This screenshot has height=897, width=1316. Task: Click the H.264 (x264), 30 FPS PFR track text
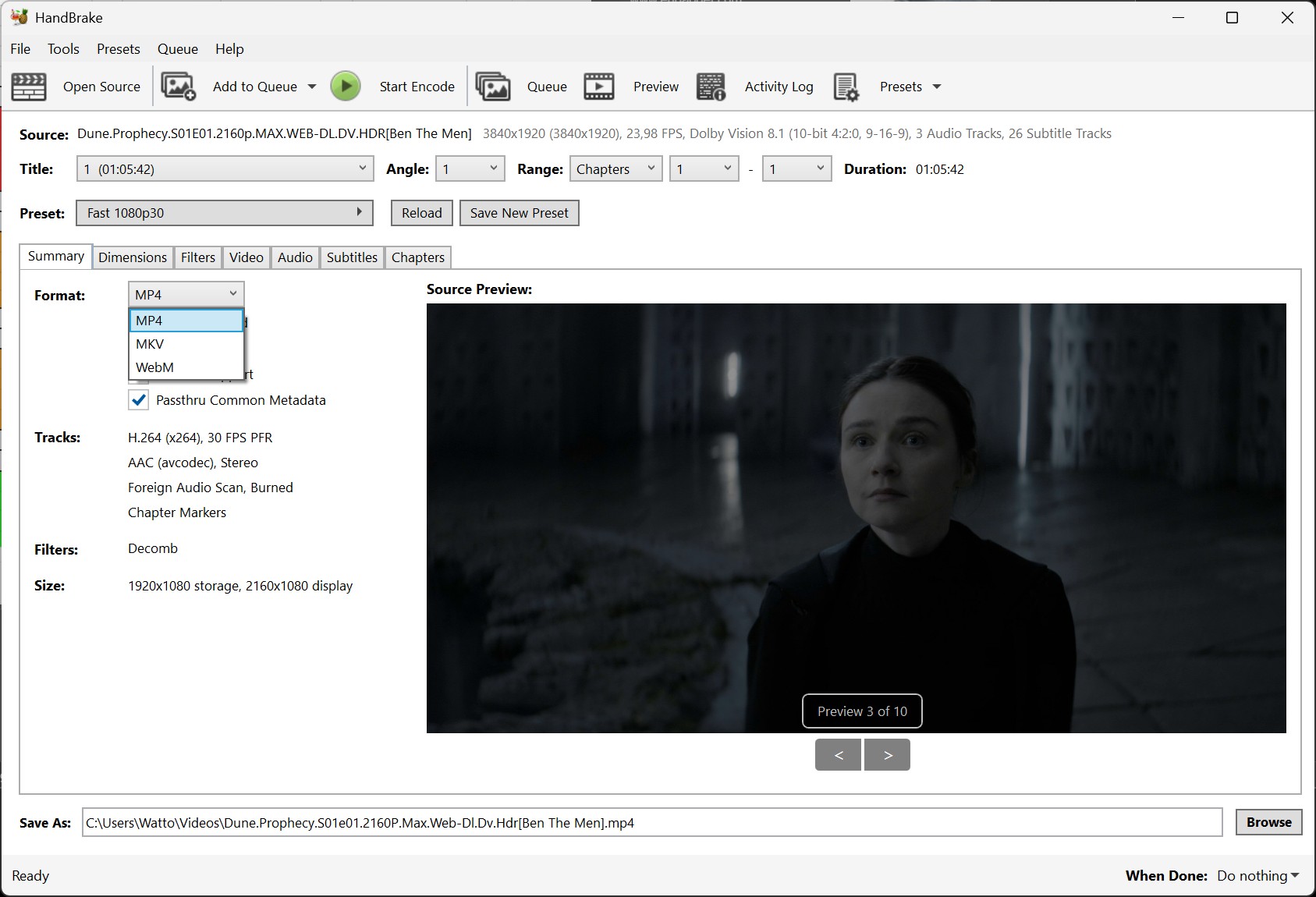(x=200, y=438)
